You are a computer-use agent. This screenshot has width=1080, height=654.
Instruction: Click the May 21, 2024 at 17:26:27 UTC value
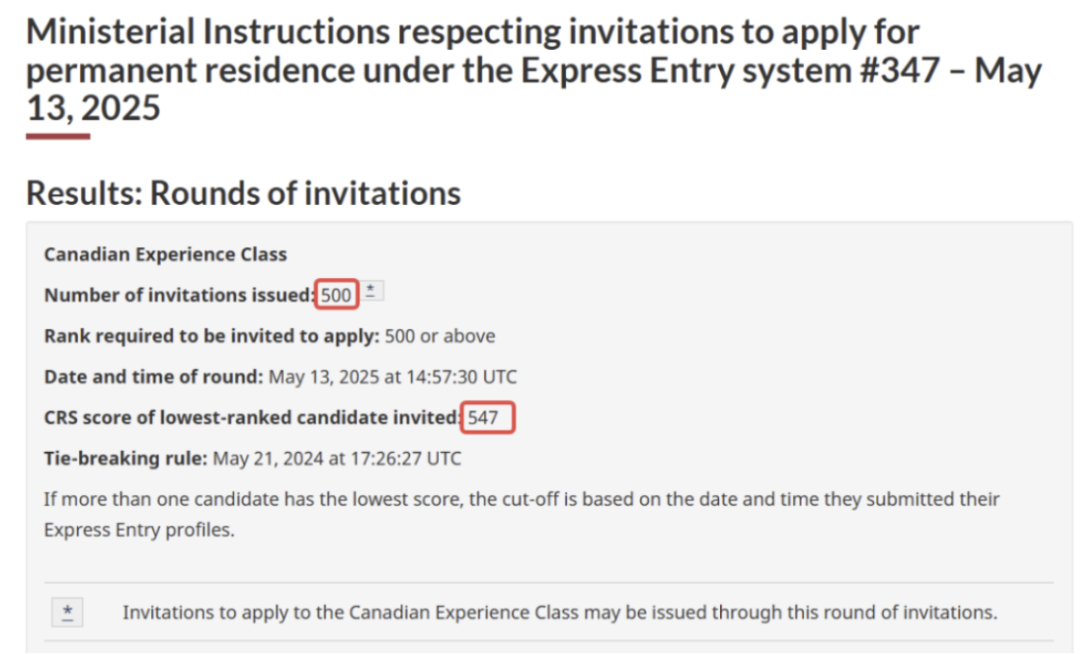coord(337,458)
